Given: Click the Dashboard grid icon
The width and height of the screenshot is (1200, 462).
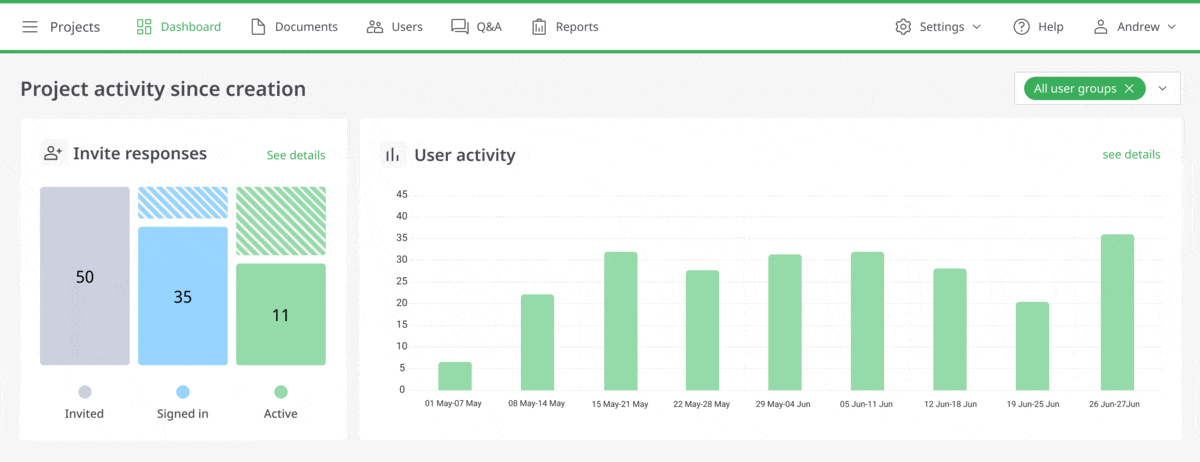Looking at the screenshot, I should point(144,27).
